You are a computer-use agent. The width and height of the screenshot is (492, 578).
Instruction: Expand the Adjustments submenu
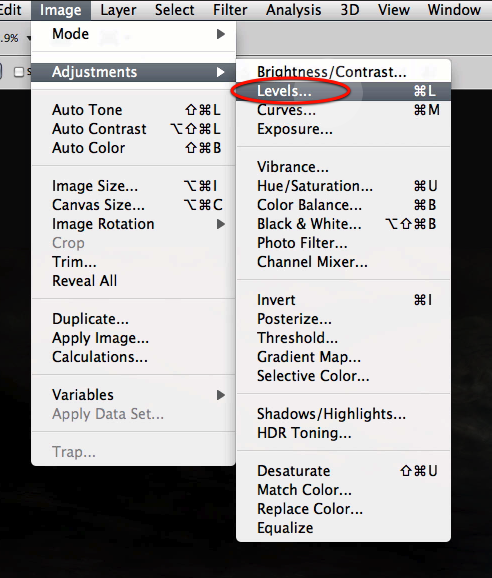coord(133,72)
